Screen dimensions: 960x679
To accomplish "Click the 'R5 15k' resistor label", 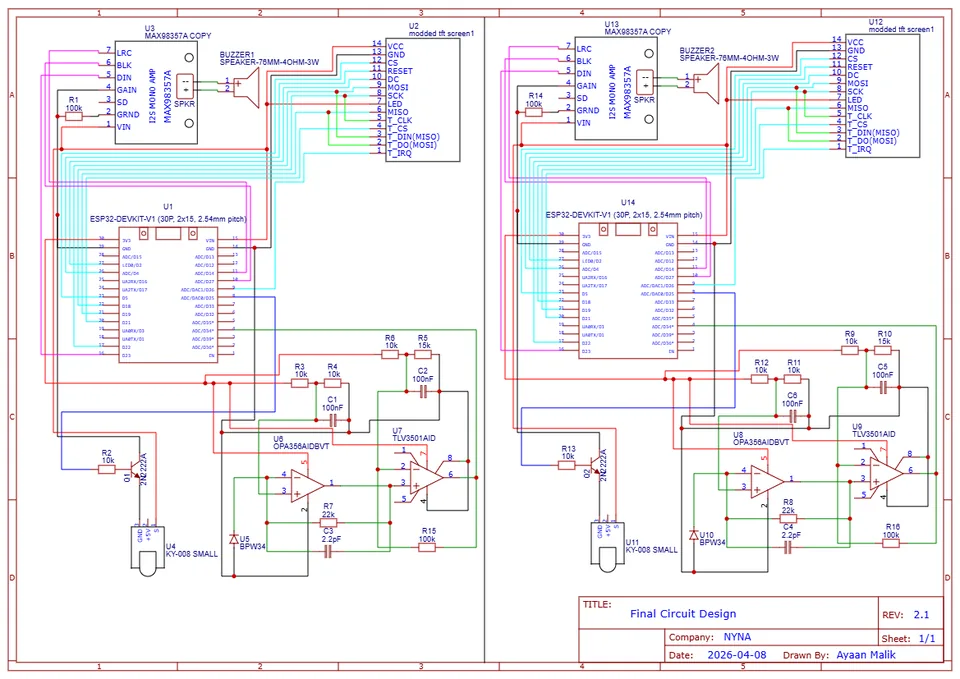I will 423,342.
